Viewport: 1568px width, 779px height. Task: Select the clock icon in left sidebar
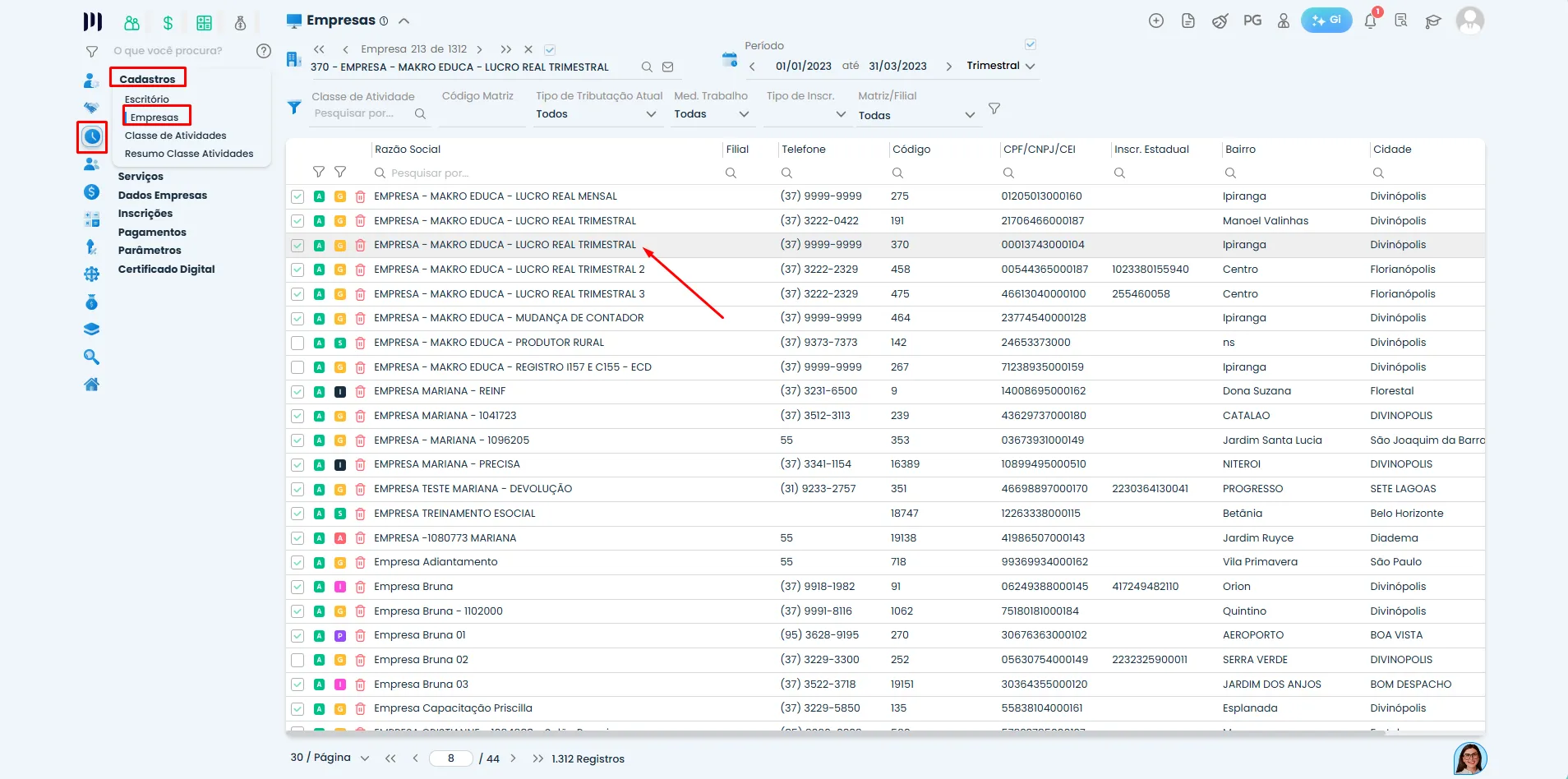pos(92,136)
